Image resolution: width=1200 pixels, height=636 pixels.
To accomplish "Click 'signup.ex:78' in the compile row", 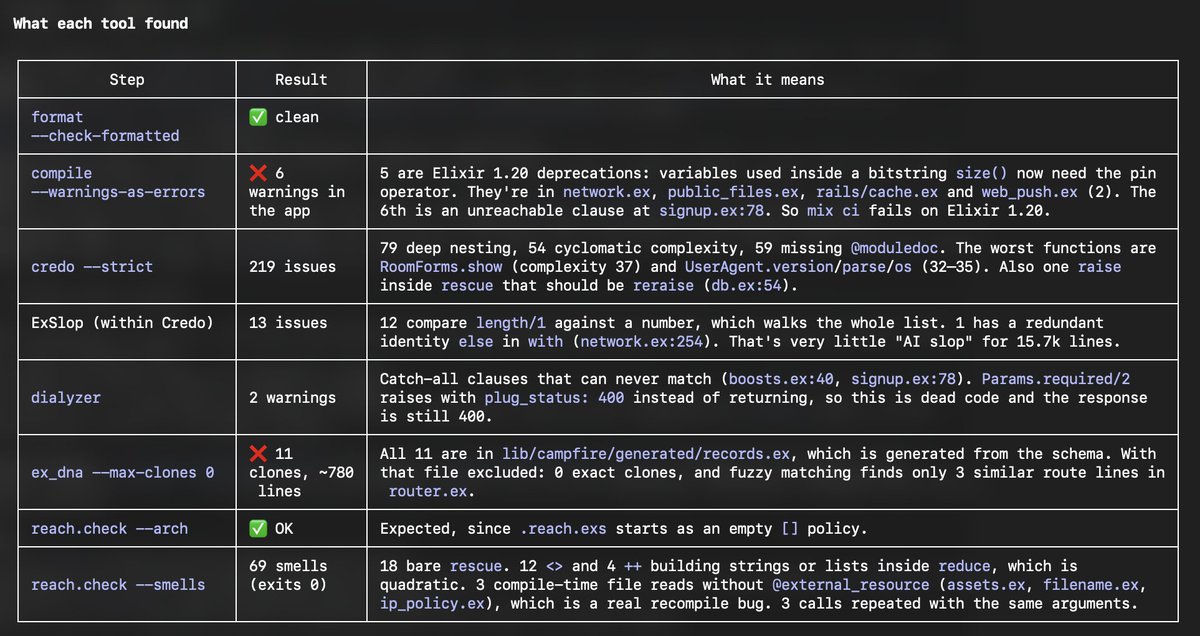I will [711, 210].
